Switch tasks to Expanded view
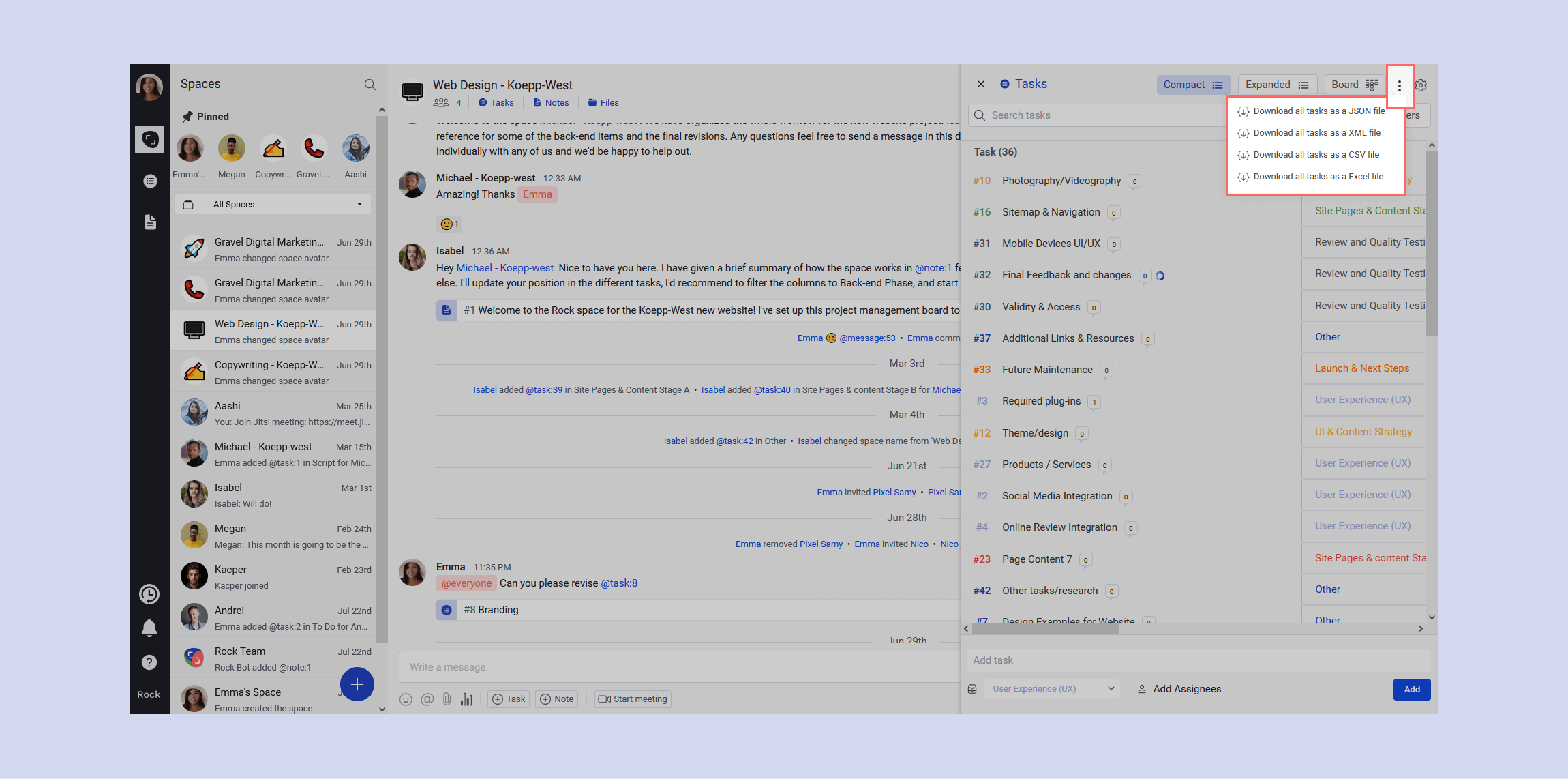 (x=1276, y=85)
